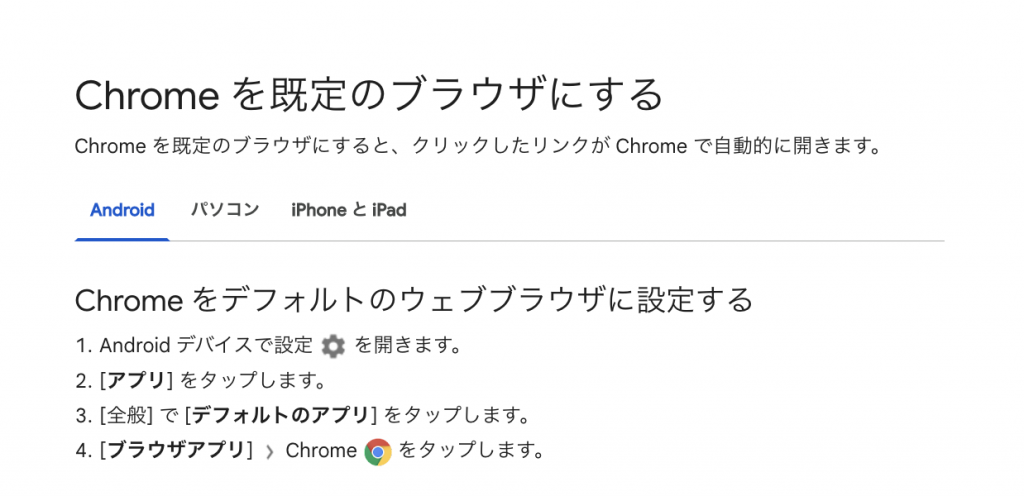Click the Android デバイスで設定 text in step 1
The image size is (1024, 496).
click(206, 345)
